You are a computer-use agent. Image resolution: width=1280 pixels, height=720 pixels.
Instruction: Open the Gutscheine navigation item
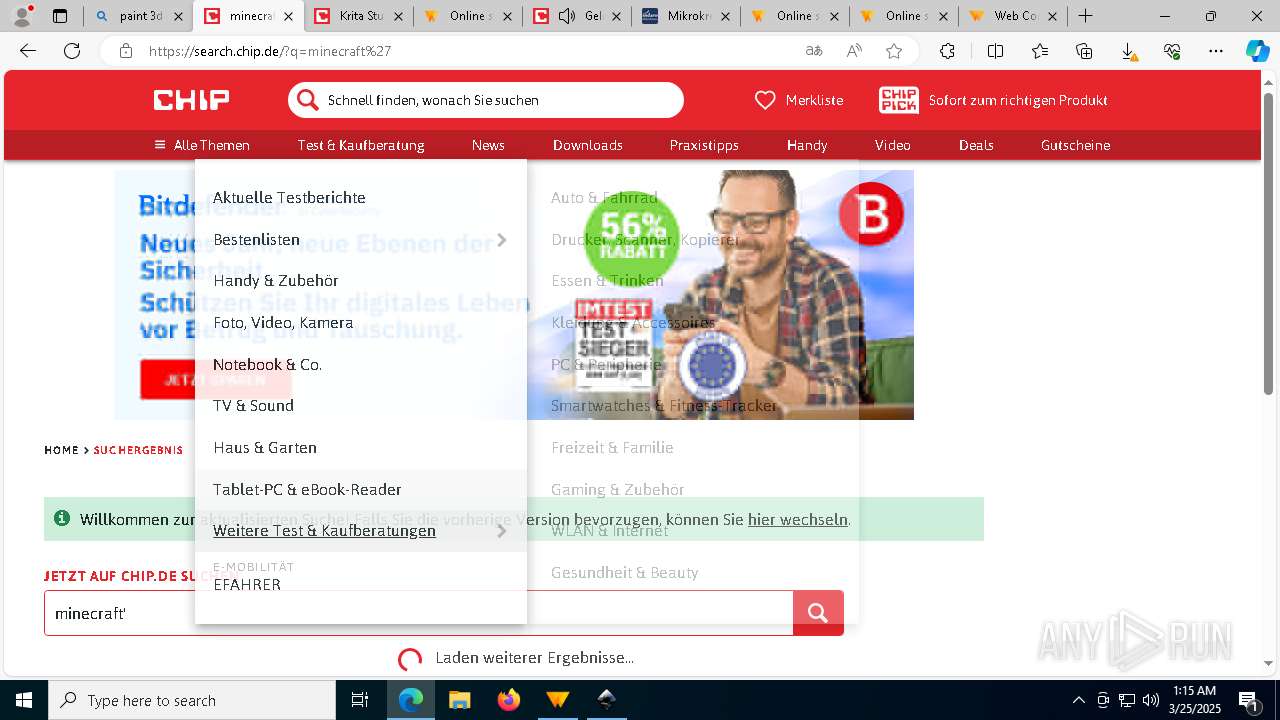coord(1075,145)
